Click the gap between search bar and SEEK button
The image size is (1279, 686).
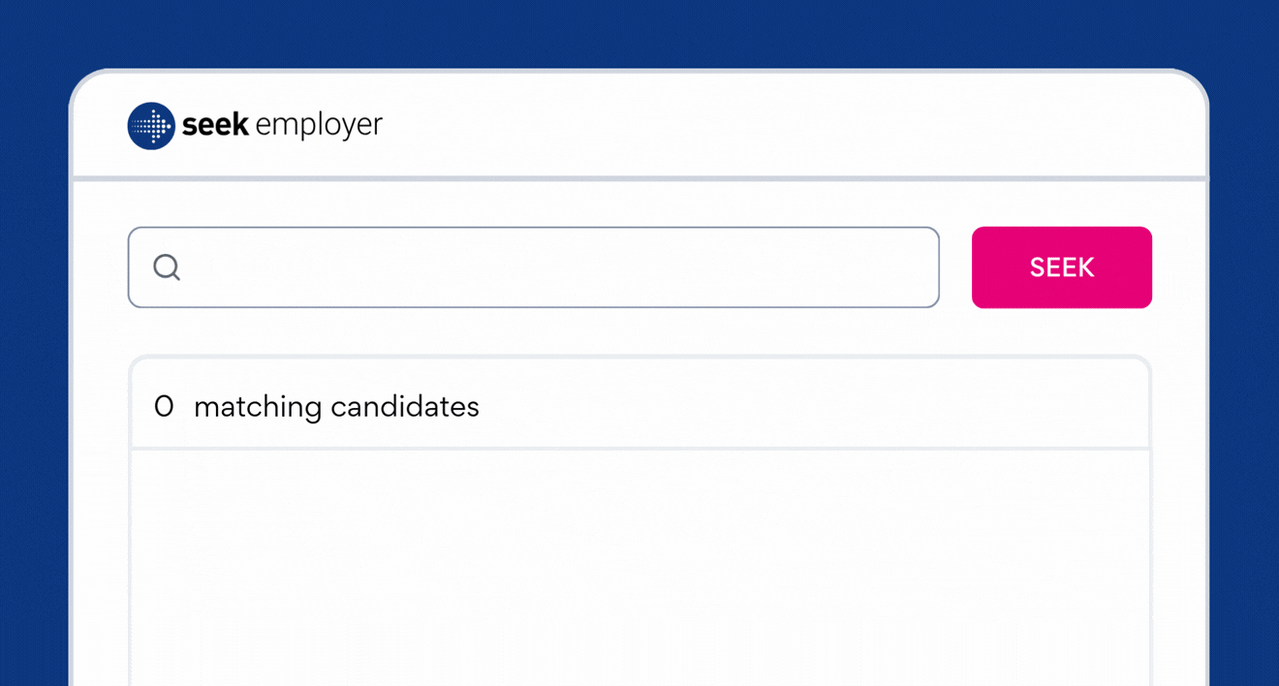pyautogui.click(x=956, y=267)
